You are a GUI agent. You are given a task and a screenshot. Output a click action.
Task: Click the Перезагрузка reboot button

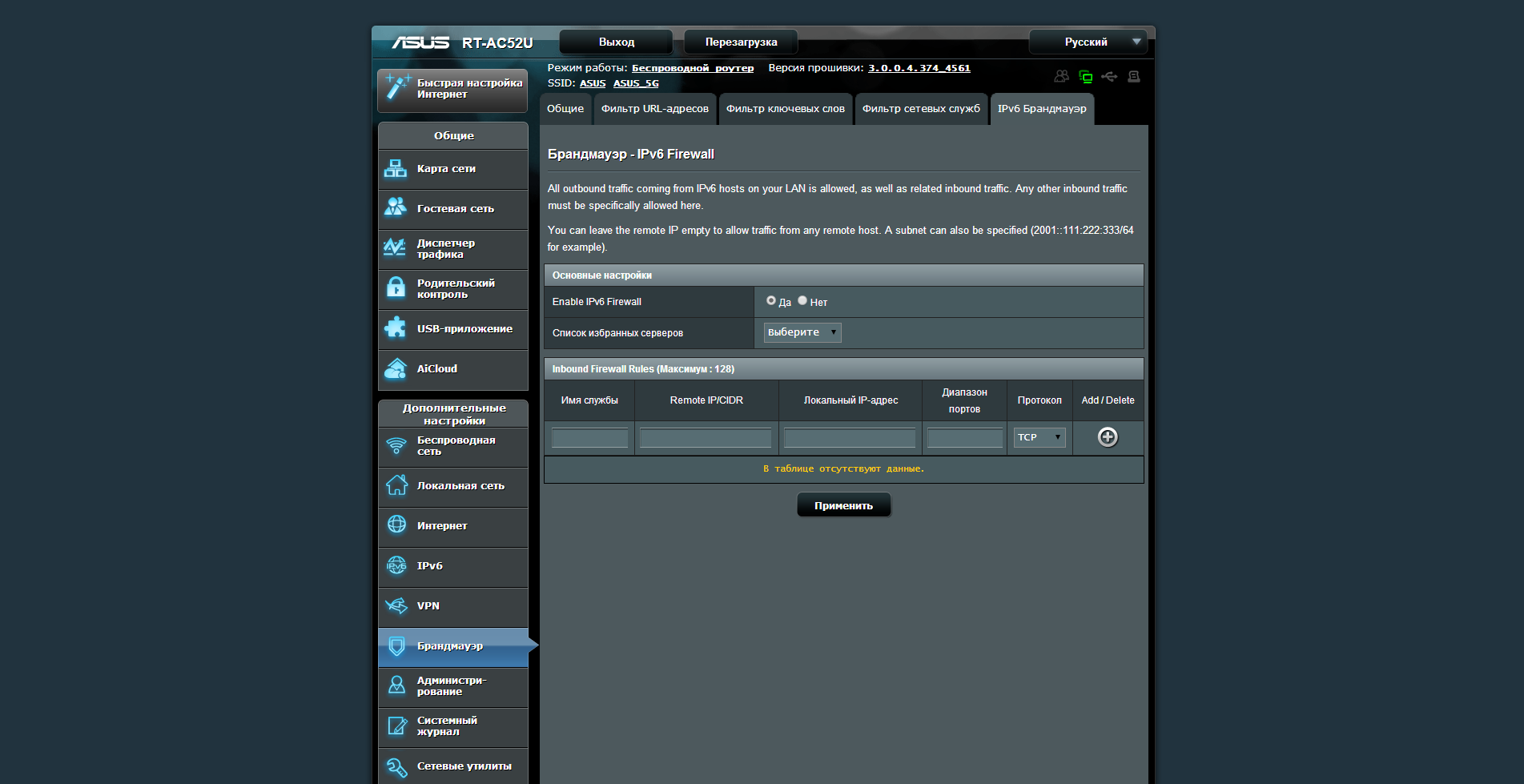tap(742, 42)
